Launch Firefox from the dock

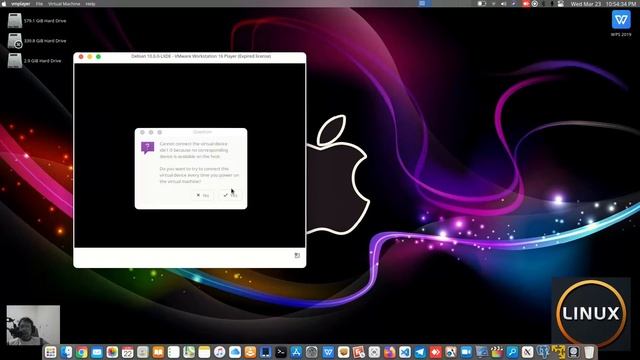pyautogui.click(x=389, y=352)
